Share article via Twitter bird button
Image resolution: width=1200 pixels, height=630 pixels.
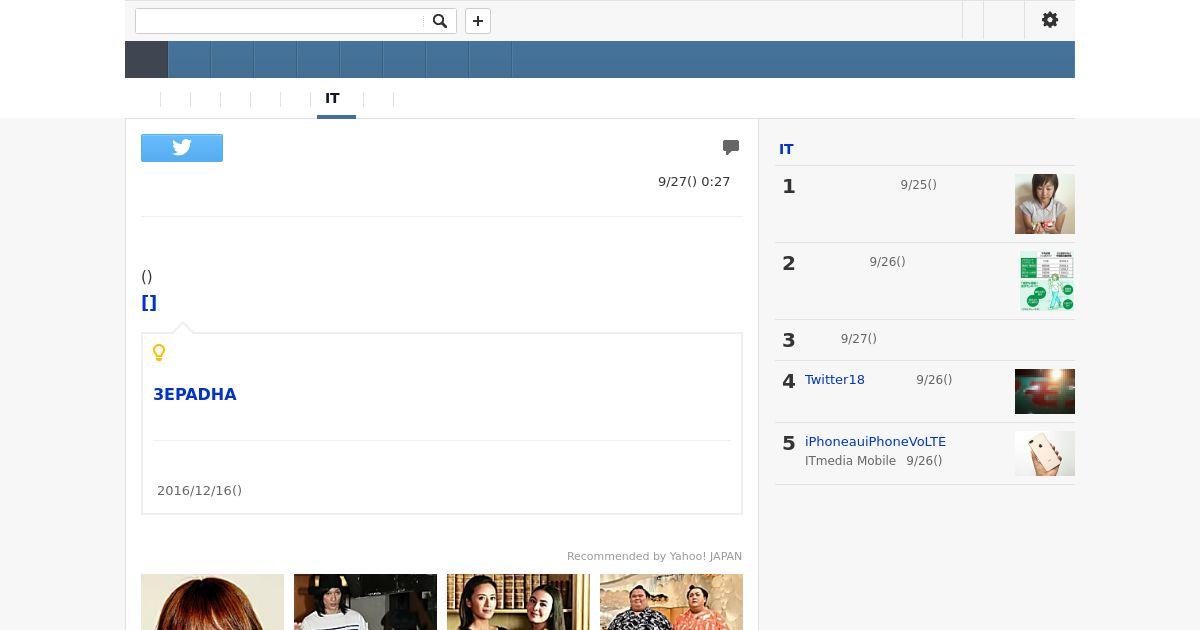pyautogui.click(x=182, y=148)
